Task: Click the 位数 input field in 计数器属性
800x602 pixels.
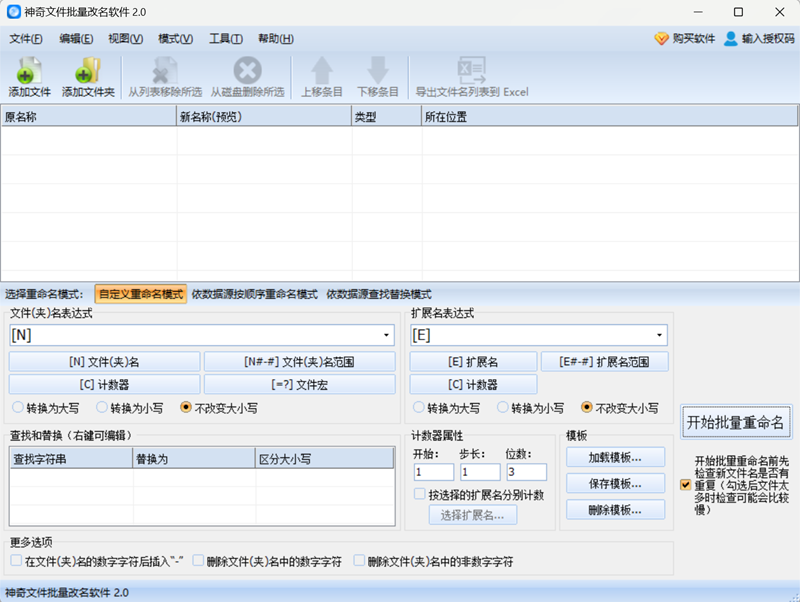Action: pos(526,472)
